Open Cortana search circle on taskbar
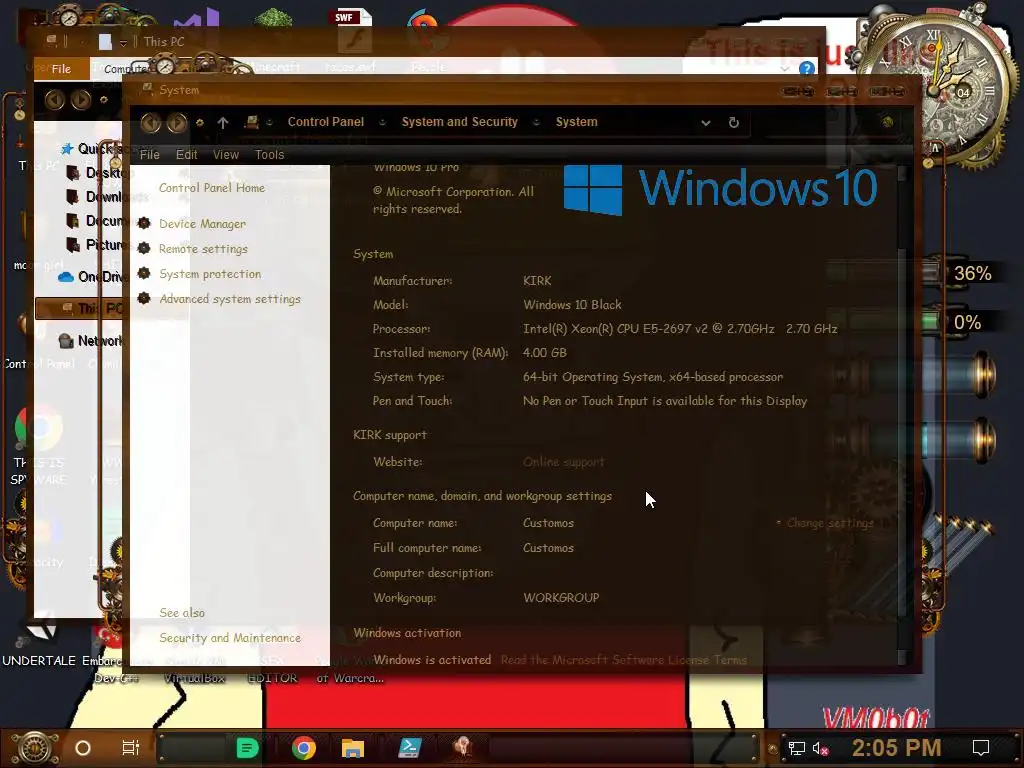This screenshot has width=1024, height=768. click(x=83, y=748)
